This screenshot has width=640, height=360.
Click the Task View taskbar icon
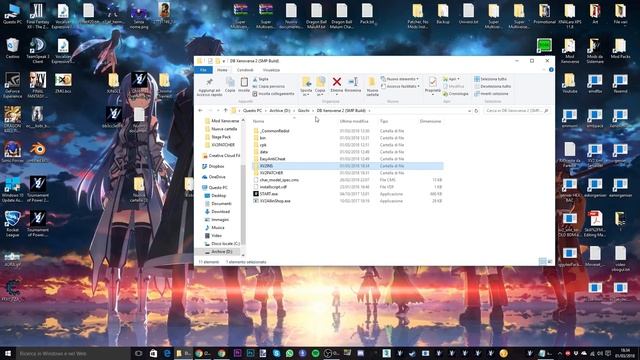(x=139, y=353)
